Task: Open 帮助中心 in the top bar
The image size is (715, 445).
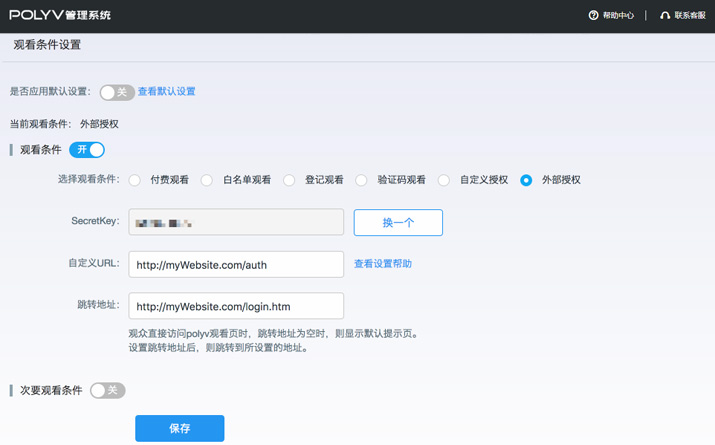Action: (x=618, y=16)
